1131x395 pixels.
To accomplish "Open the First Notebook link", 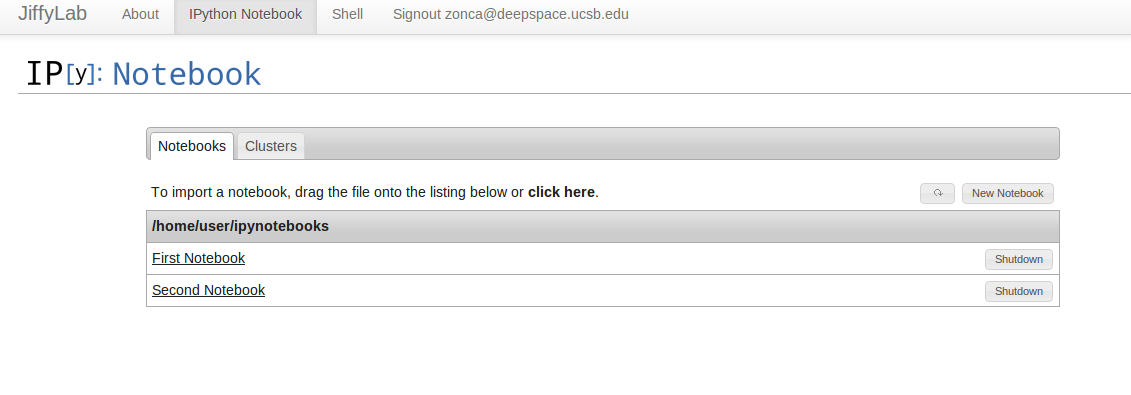I will [198, 258].
